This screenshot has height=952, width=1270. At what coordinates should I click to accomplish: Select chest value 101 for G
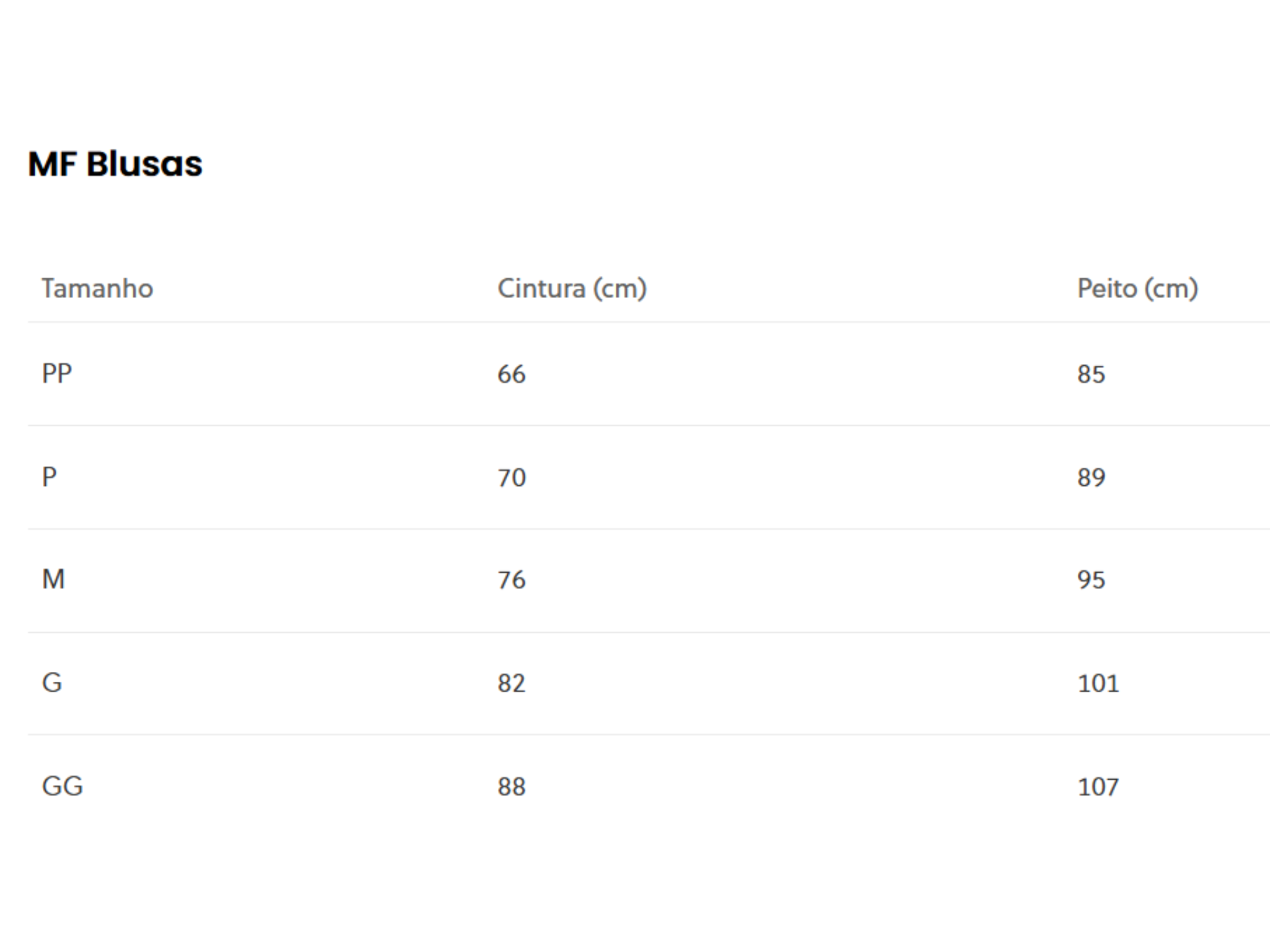point(1098,684)
